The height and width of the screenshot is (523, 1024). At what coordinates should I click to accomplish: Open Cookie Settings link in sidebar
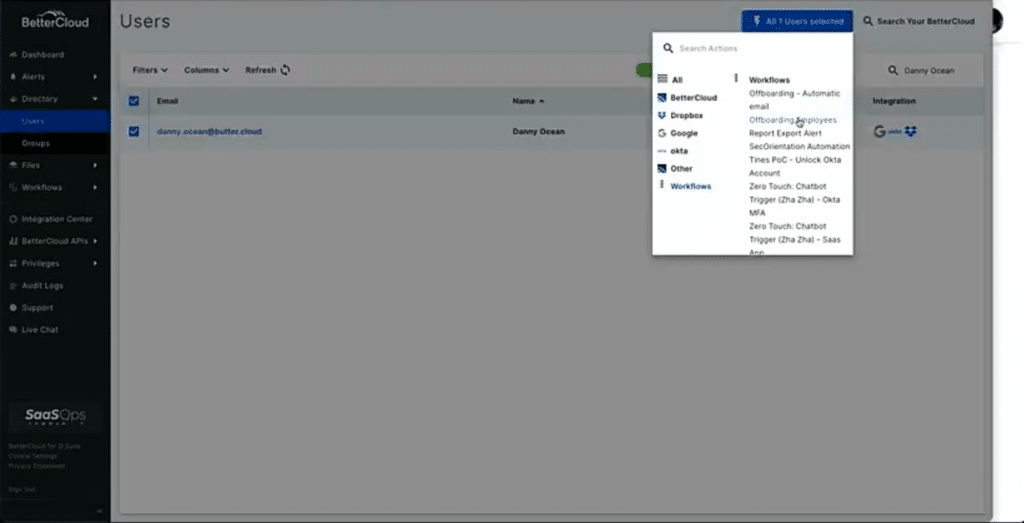pos(33,456)
